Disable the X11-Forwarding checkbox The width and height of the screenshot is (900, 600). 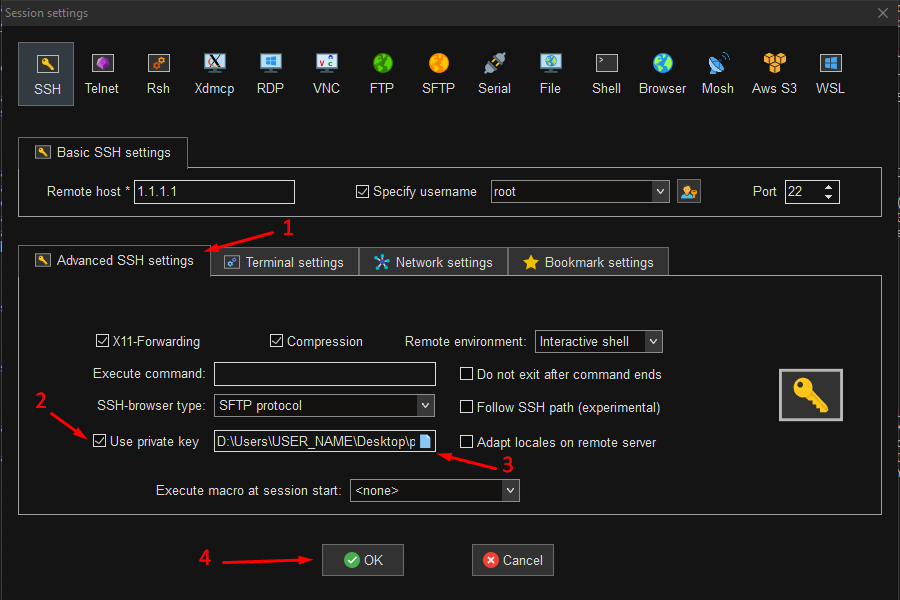103,341
